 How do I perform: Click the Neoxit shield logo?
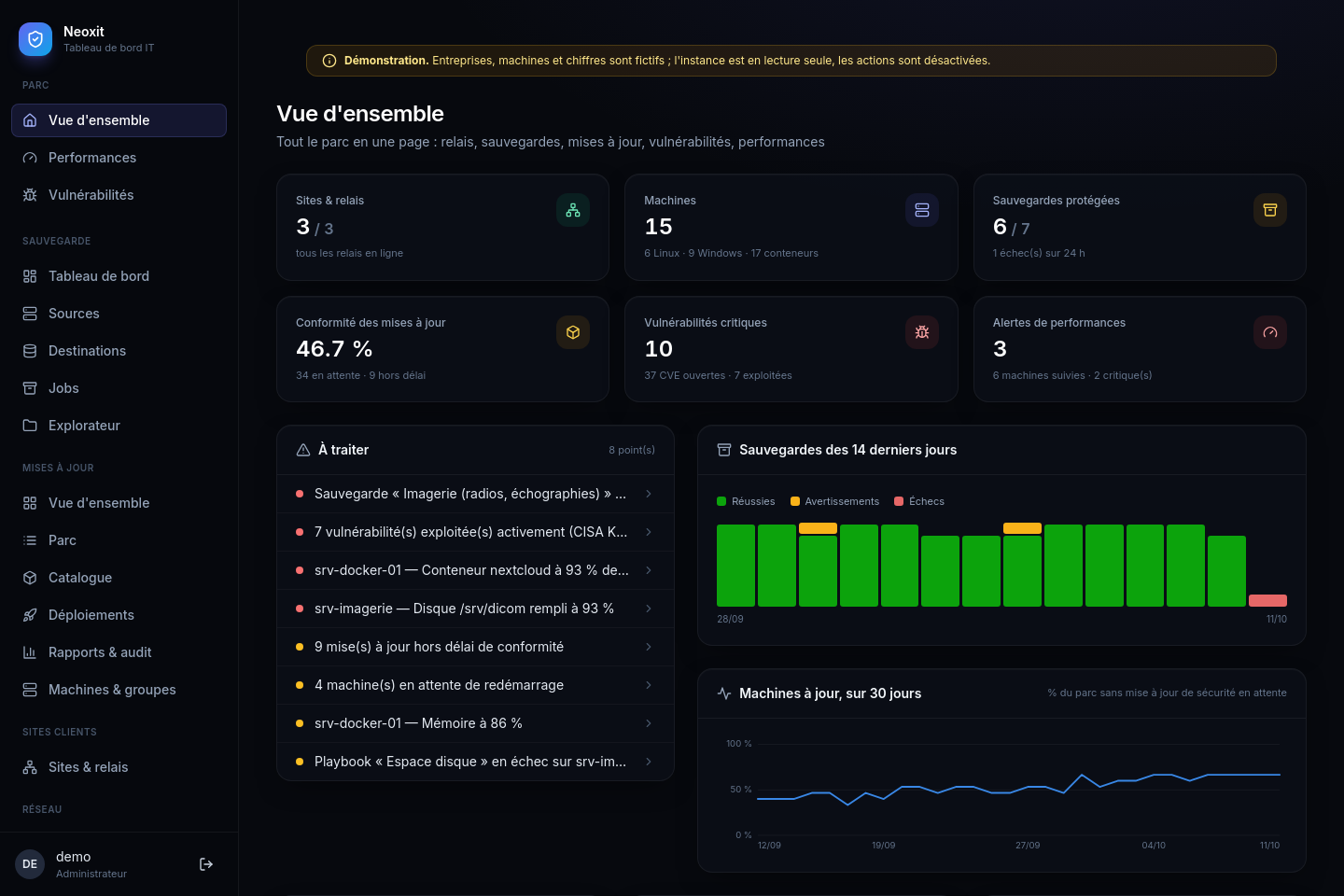pos(35,39)
